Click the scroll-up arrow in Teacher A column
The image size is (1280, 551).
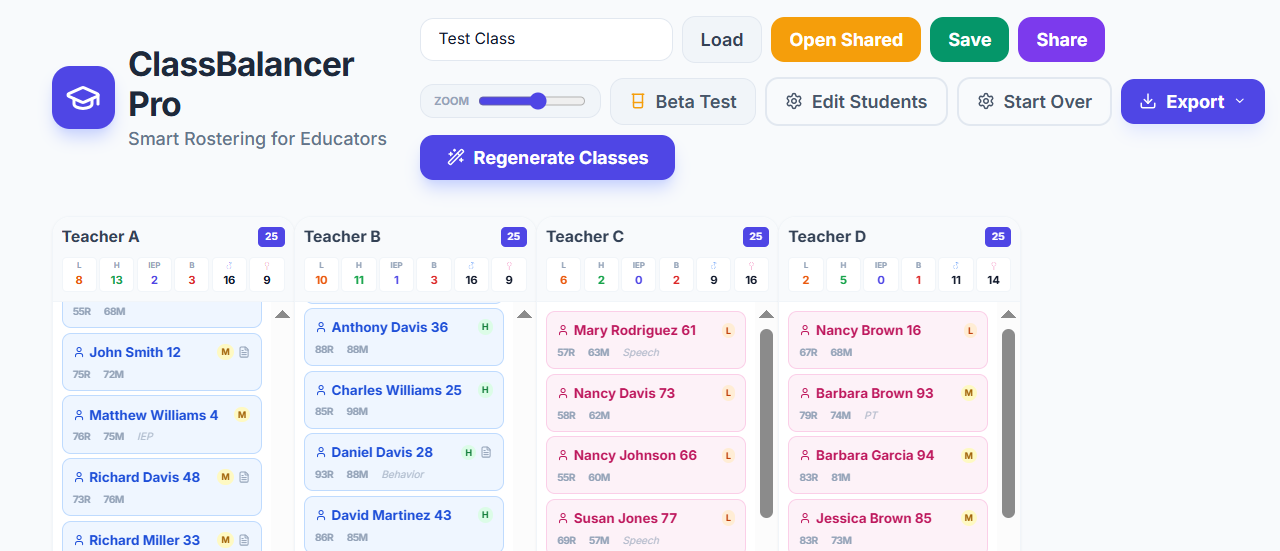click(282, 314)
